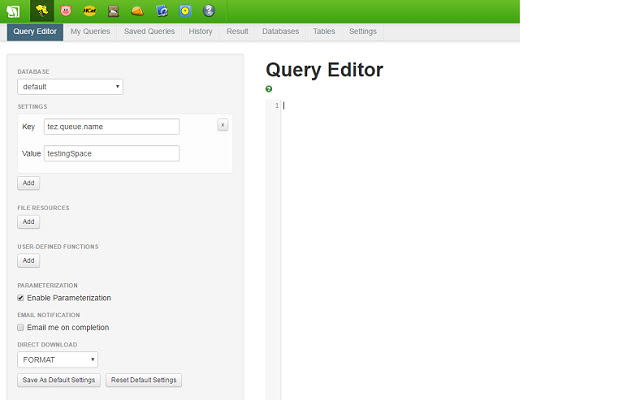Check Email me on completion
The image size is (640, 400).
20,327
